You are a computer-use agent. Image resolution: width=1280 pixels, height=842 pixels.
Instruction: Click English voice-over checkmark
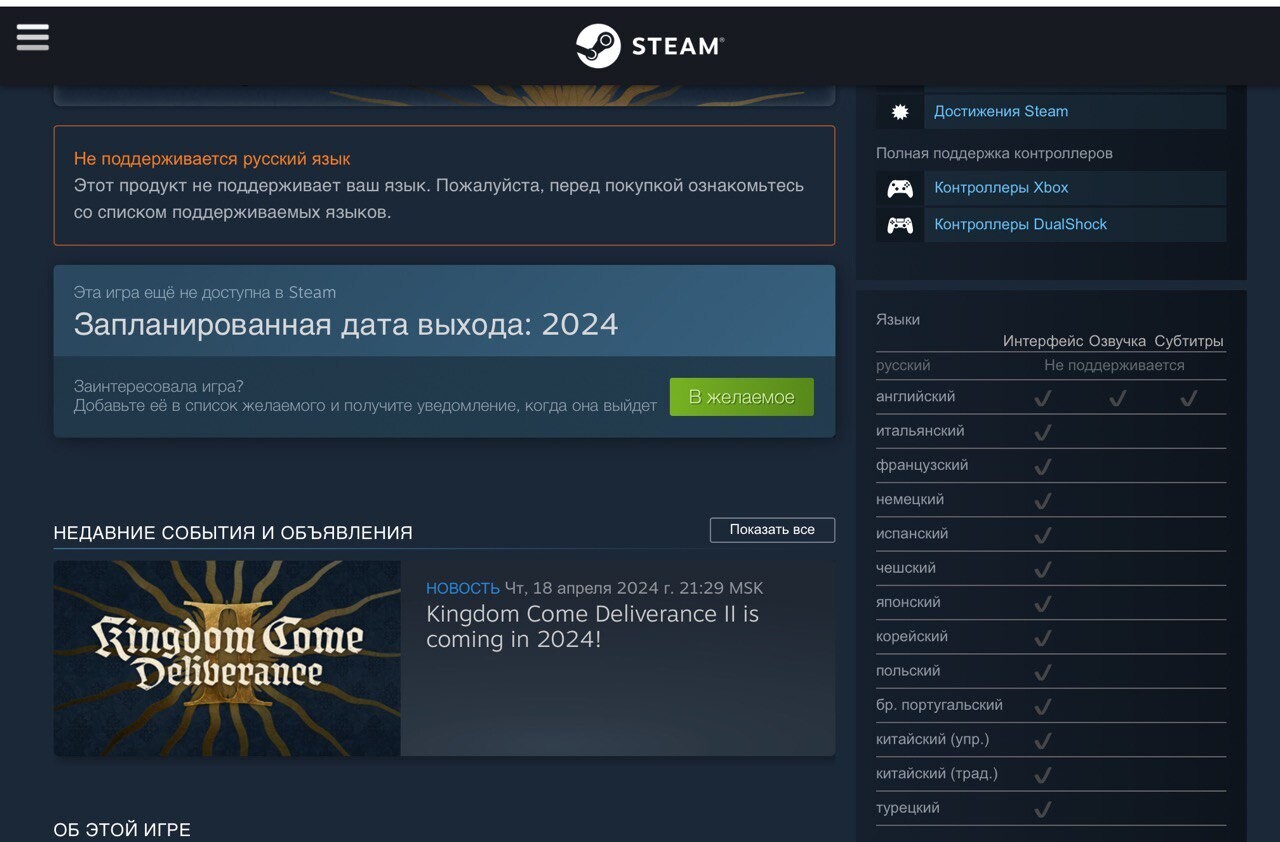[x=1117, y=398]
